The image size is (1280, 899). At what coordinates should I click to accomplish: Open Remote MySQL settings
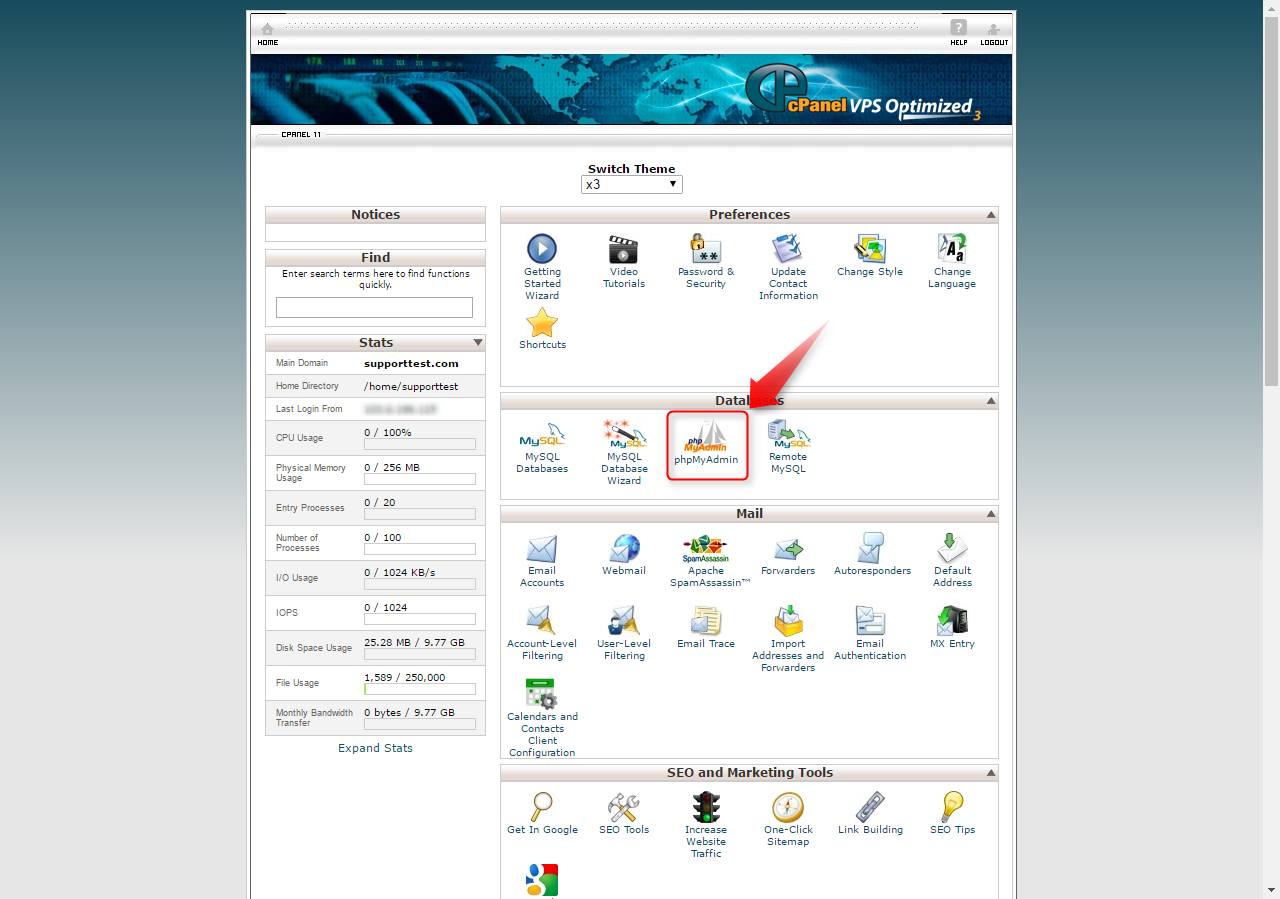788,445
